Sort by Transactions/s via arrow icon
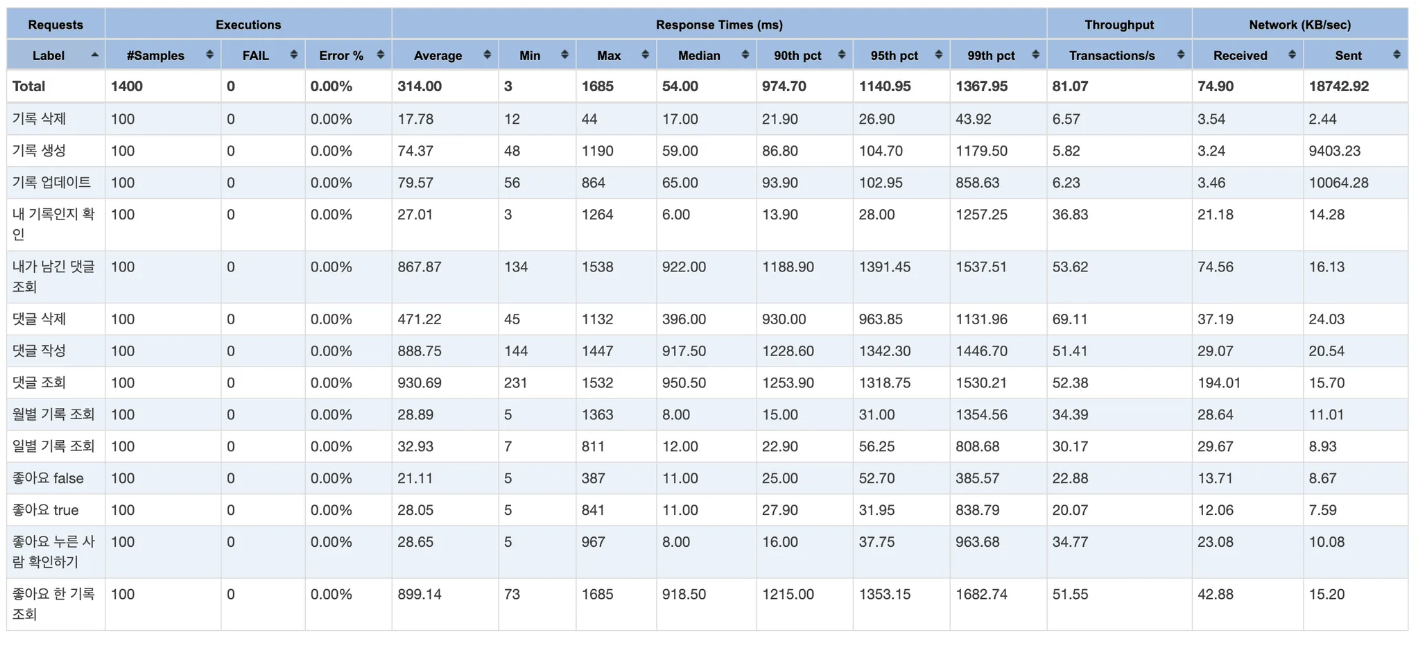The width and height of the screenshot is (1426, 646). coord(1181,55)
